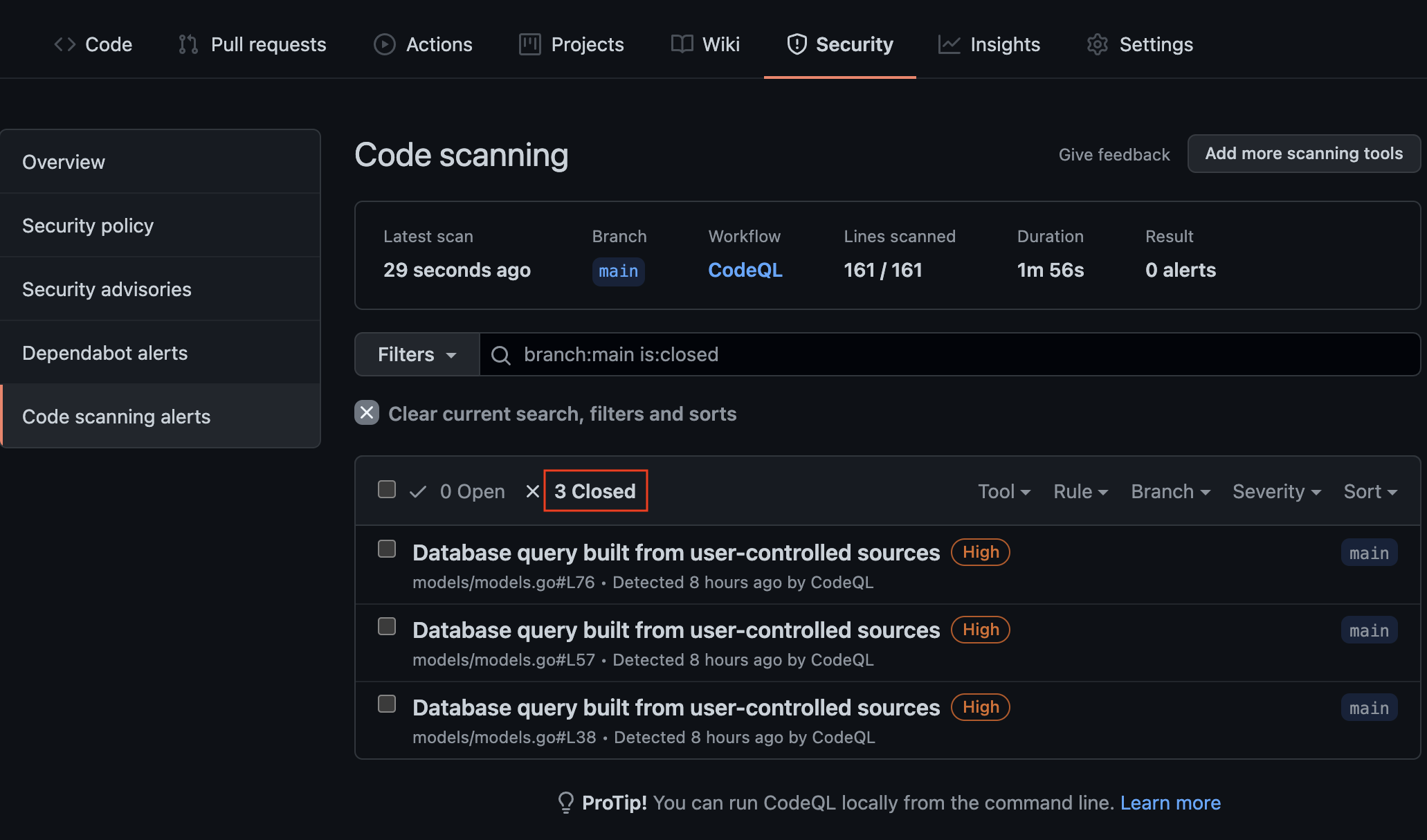Open the Filters dropdown
The width and height of the screenshot is (1427, 840).
tap(417, 354)
